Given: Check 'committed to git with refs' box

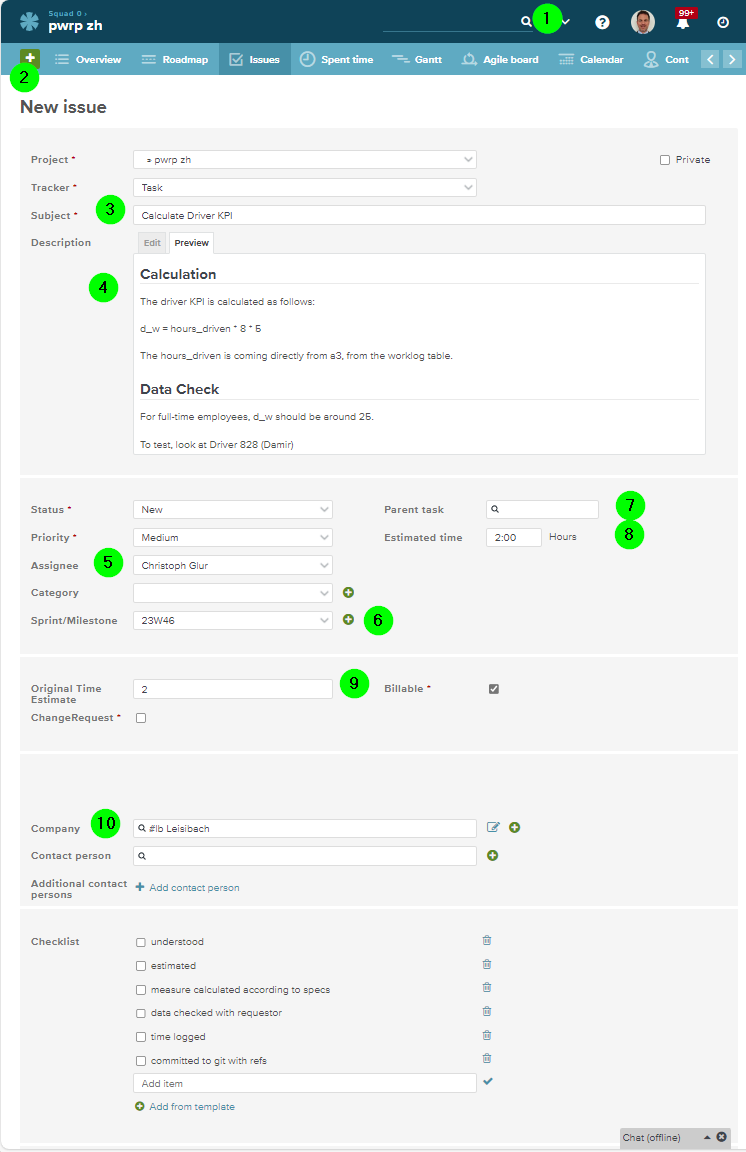Looking at the screenshot, I should [141, 1061].
